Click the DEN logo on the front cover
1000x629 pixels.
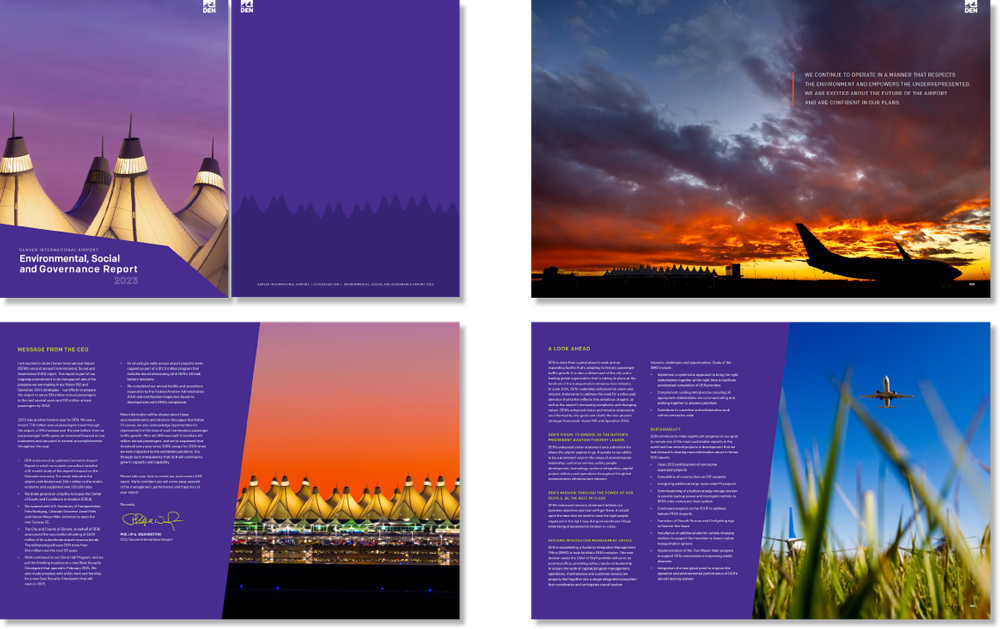tap(209, 6)
